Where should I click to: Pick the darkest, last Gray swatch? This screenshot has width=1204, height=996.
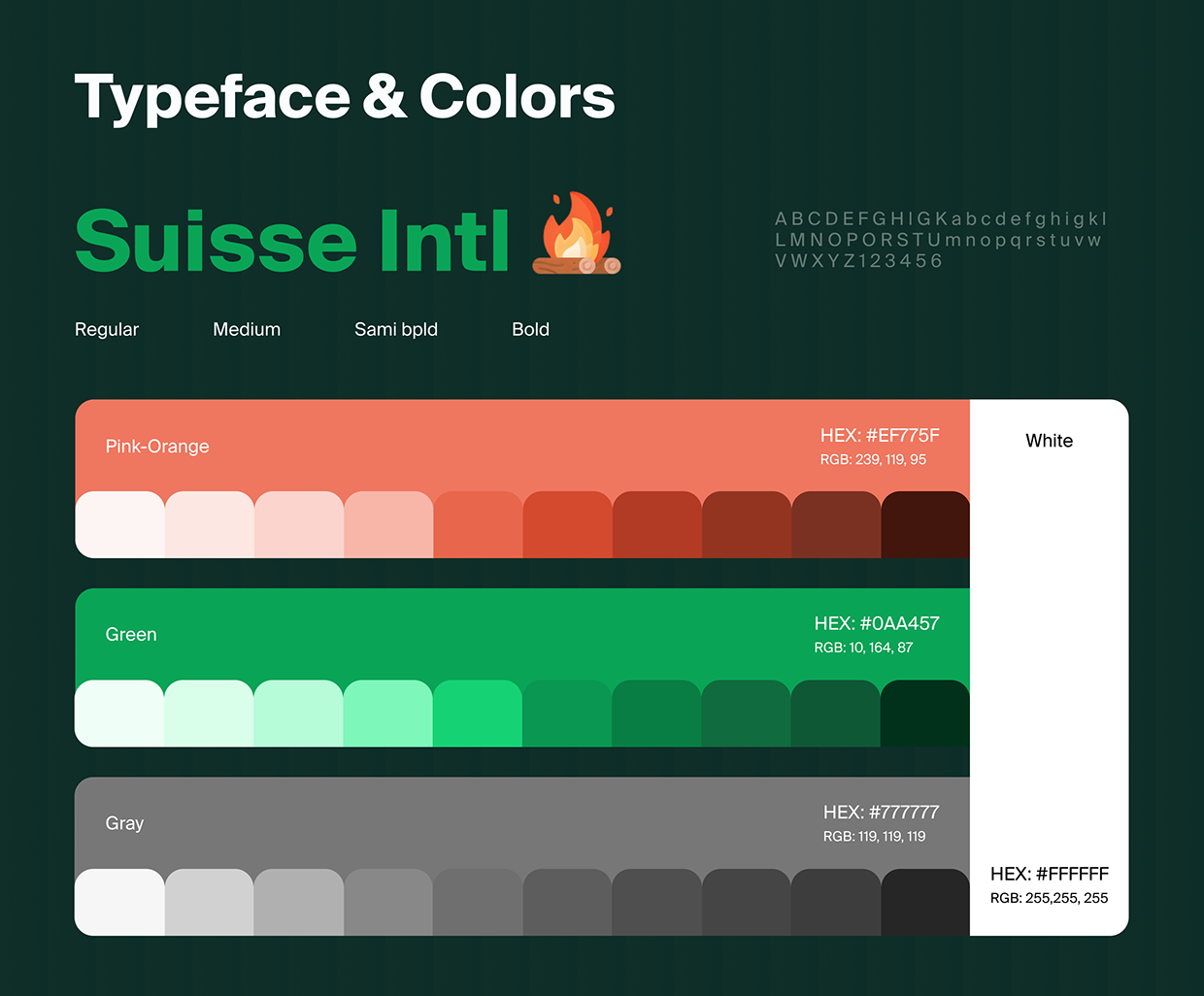point(925,902)
